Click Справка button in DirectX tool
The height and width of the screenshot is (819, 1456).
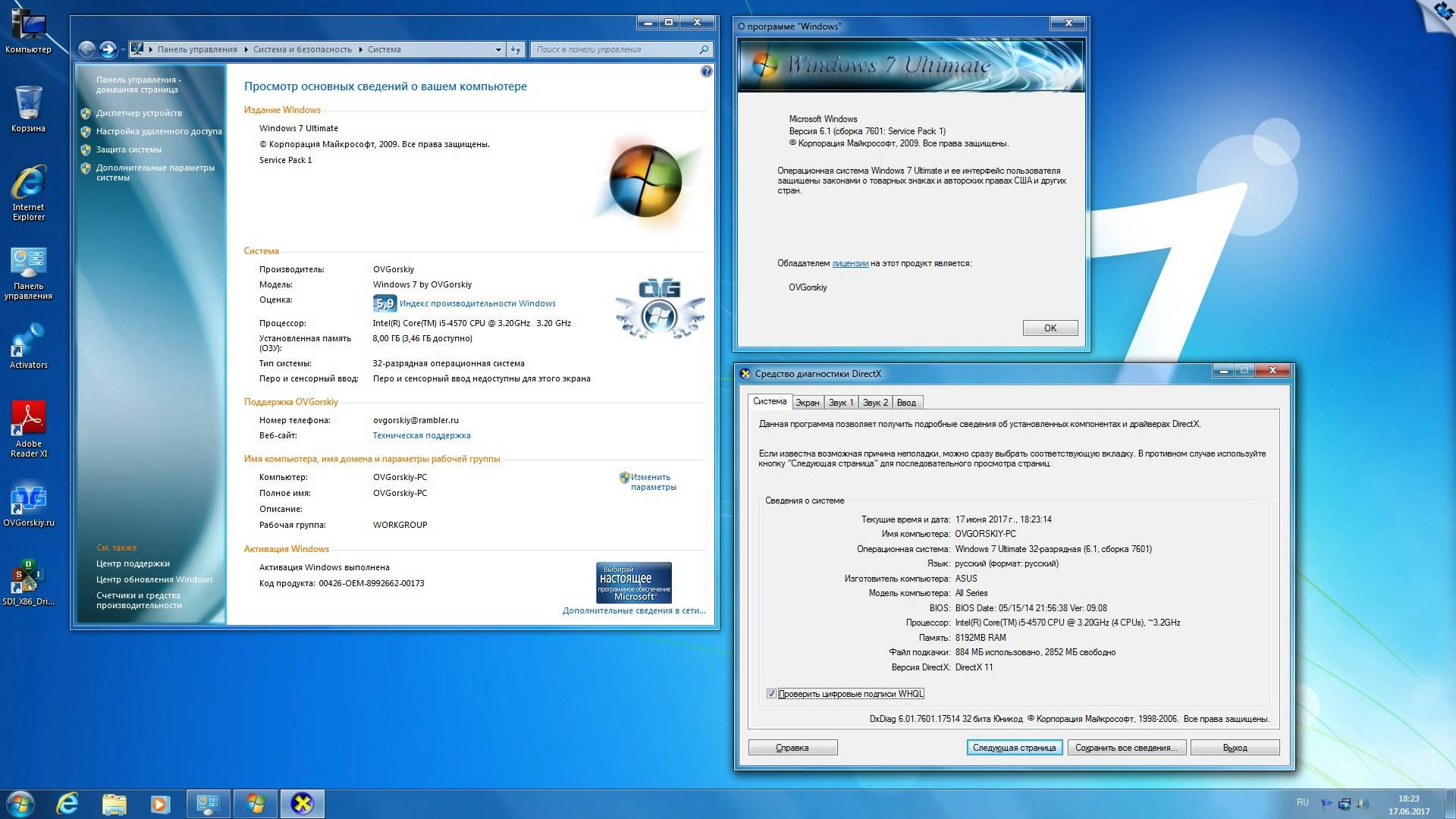click(x=792, y=748)
